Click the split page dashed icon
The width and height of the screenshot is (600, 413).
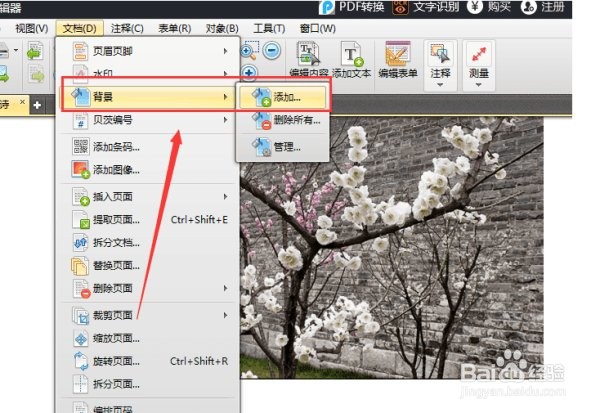[81, 384]
